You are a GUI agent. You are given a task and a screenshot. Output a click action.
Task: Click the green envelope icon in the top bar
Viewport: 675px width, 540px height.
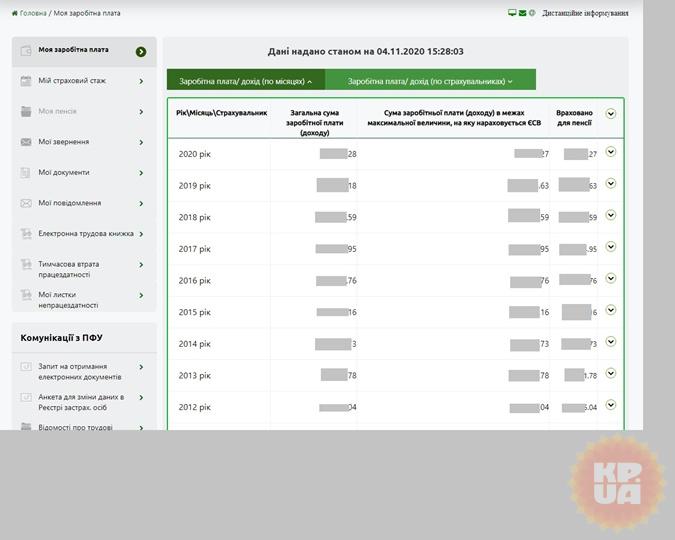(x=522, y=13)
